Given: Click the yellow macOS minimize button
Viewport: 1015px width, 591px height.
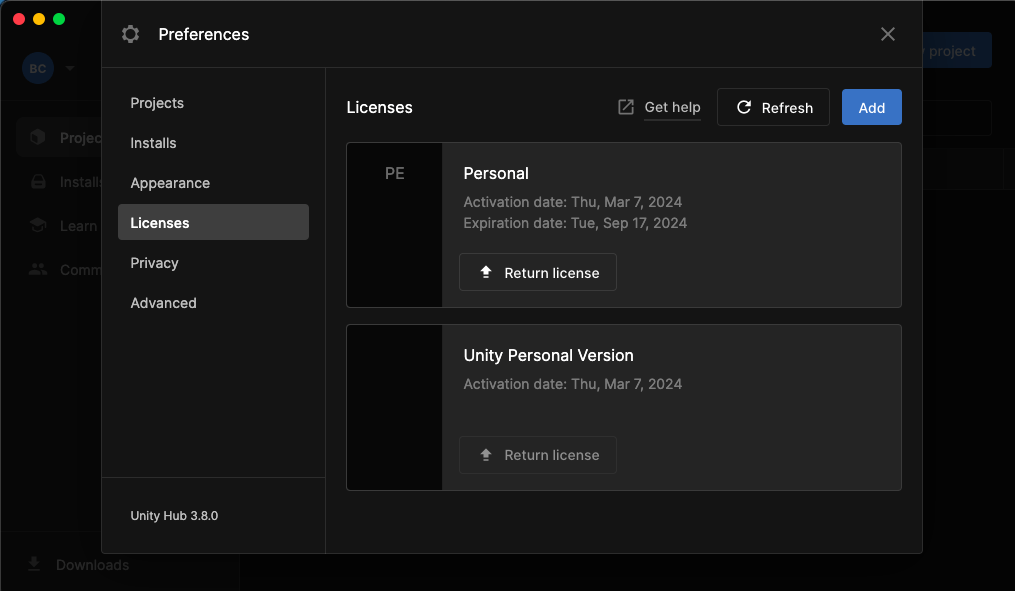Looking at the screenshot, I should pyautogui.click(x=39, y=19).
